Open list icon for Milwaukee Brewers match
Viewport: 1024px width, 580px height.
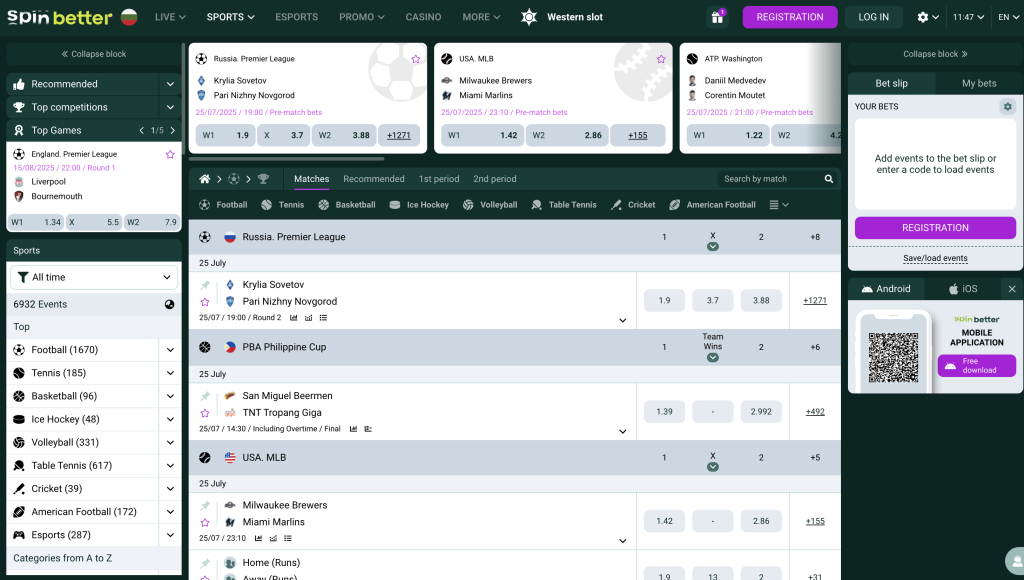287,539
